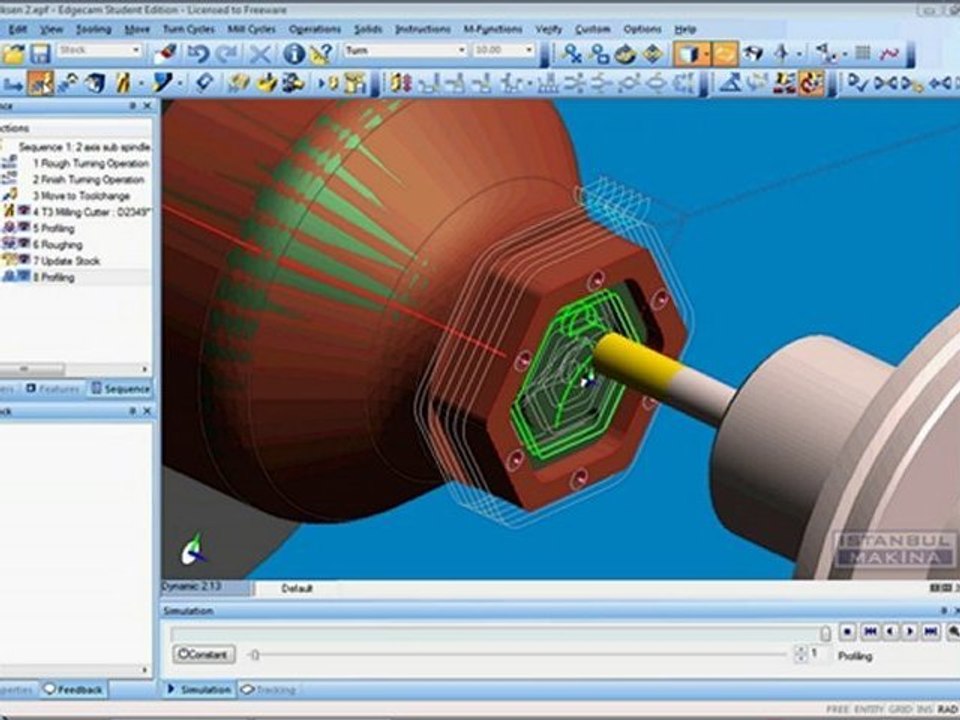Click the What's This help icon

pyautogui.click(x=321, y=54)
